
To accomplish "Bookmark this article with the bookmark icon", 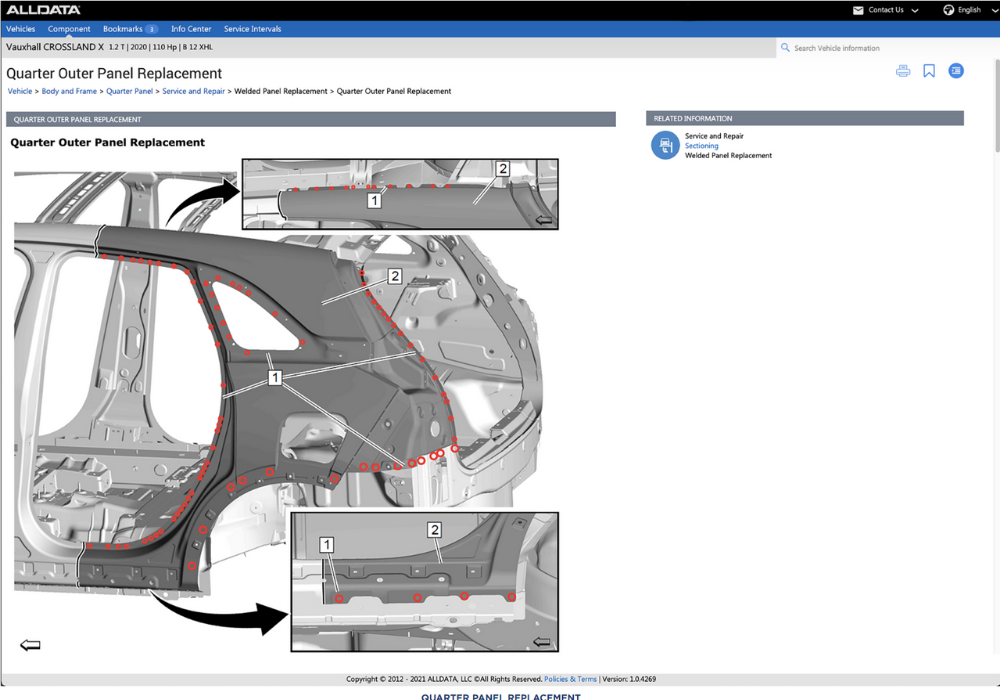I will coord(929,71).
